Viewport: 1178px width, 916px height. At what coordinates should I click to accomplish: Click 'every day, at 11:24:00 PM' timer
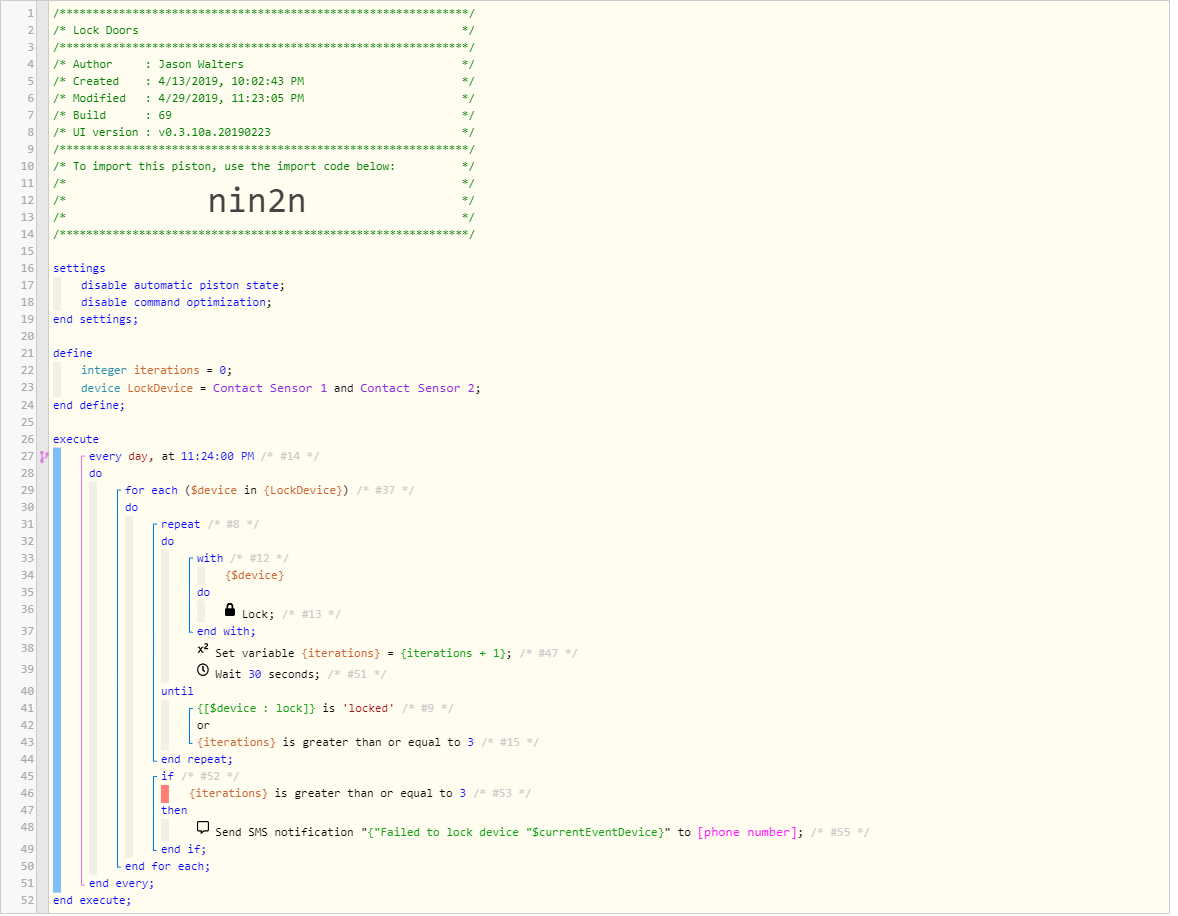(171, 457)
